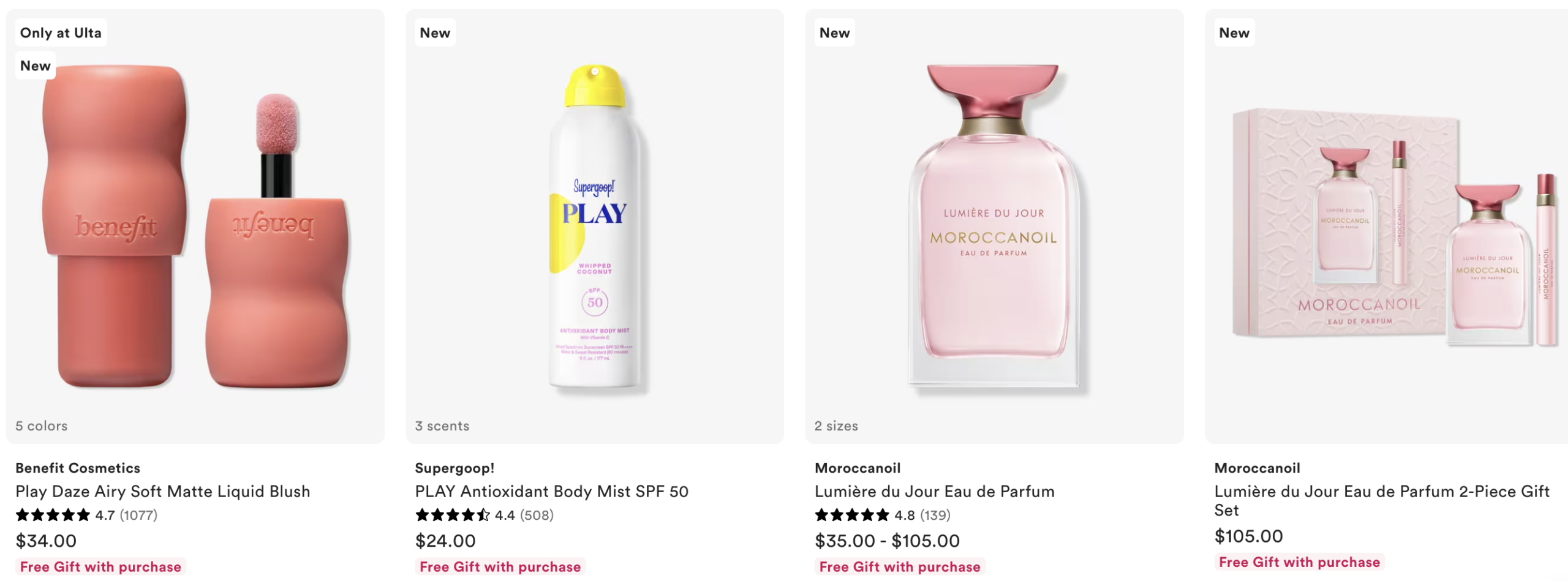The image size is (1568, 581).
Task: Click the 4.8 star rating for Moroccanoil perfume
Action: tap(882, 515)
